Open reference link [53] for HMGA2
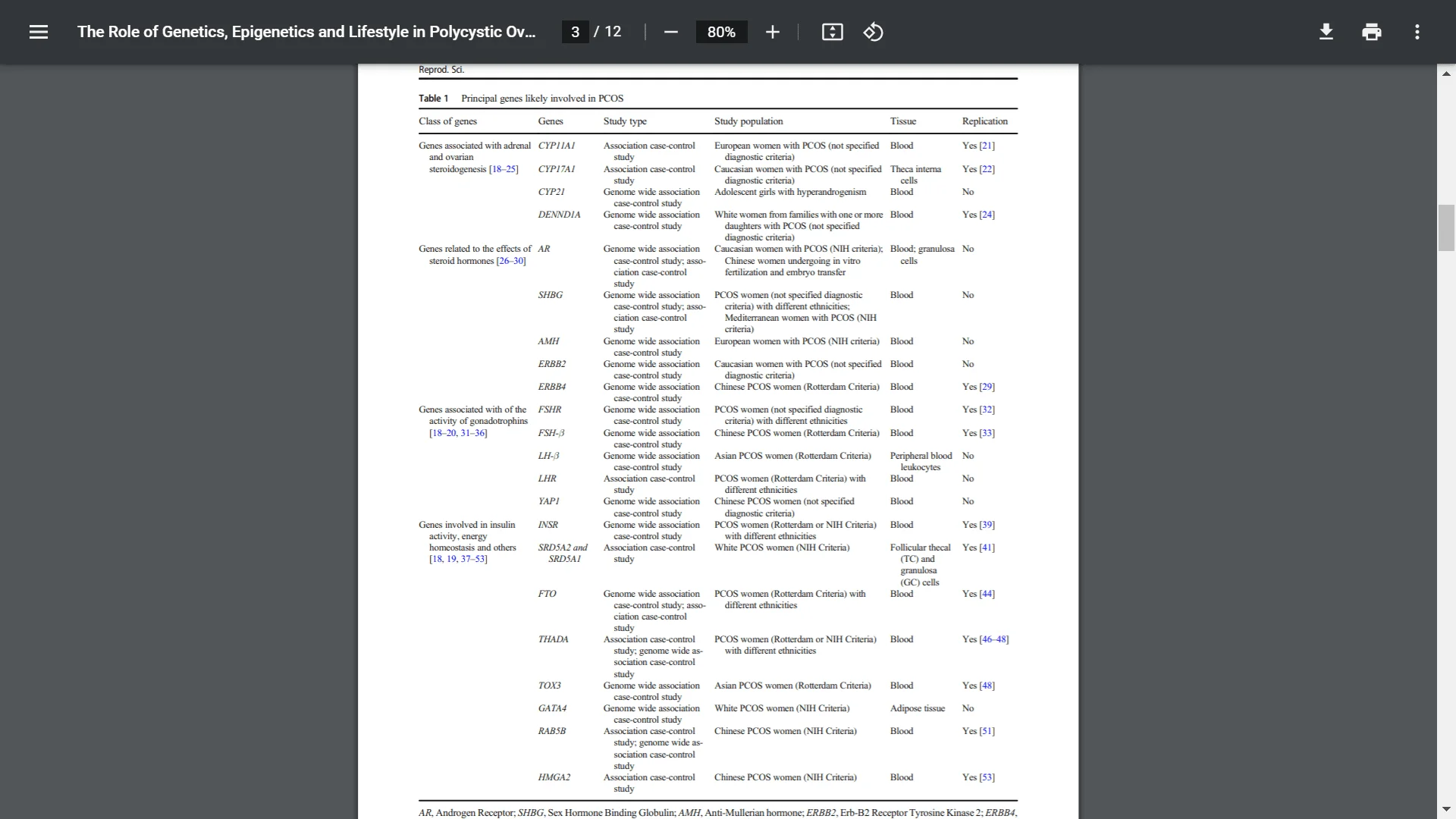The height and width of the screenshot is (819, 1456). (x=987, y=777)
